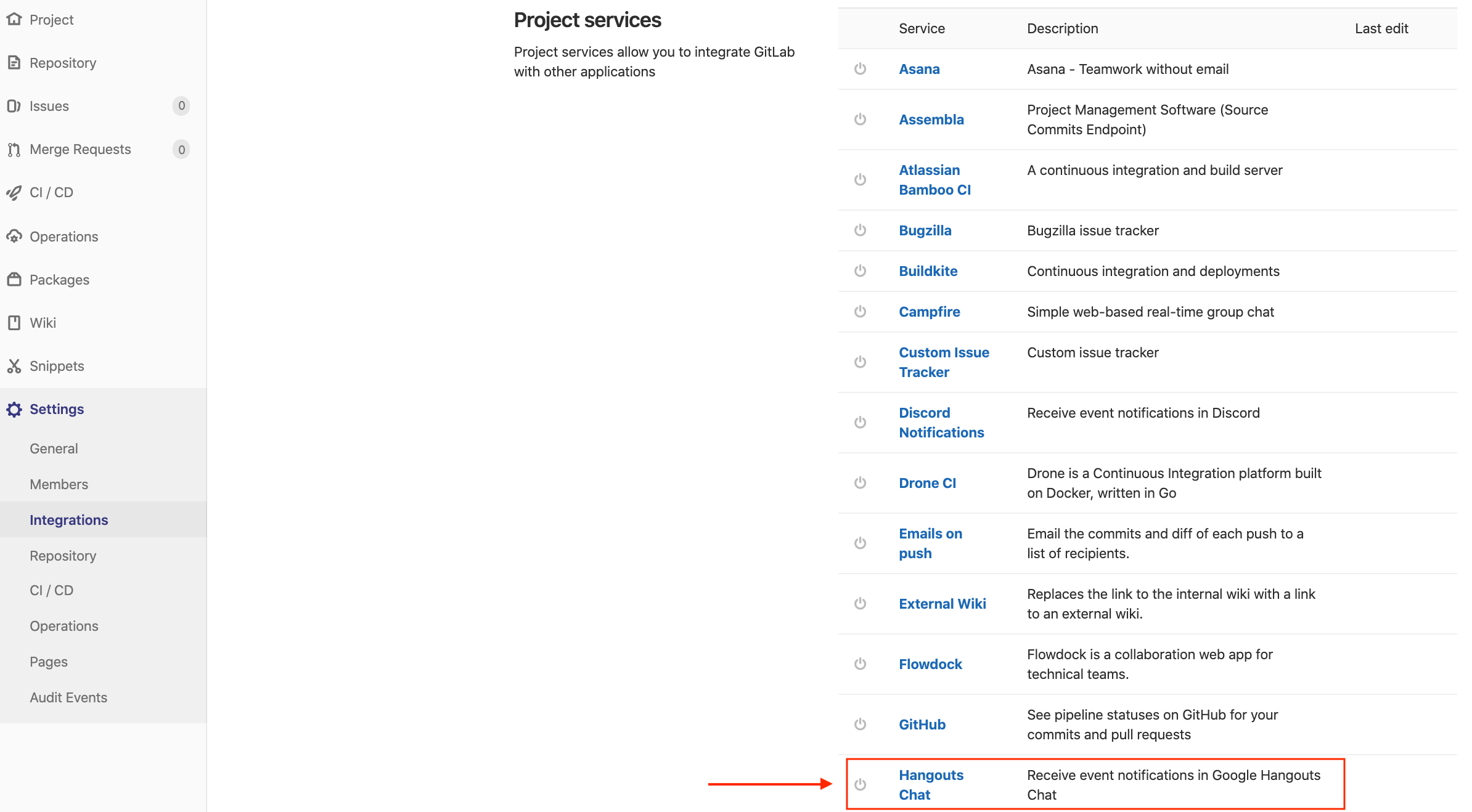
Task: Open the Discord Notifications integration
Action: coord(941,422)
